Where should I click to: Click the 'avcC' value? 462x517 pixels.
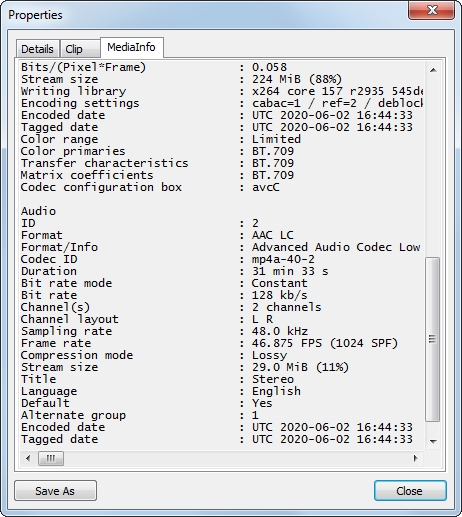click(266, 187)
